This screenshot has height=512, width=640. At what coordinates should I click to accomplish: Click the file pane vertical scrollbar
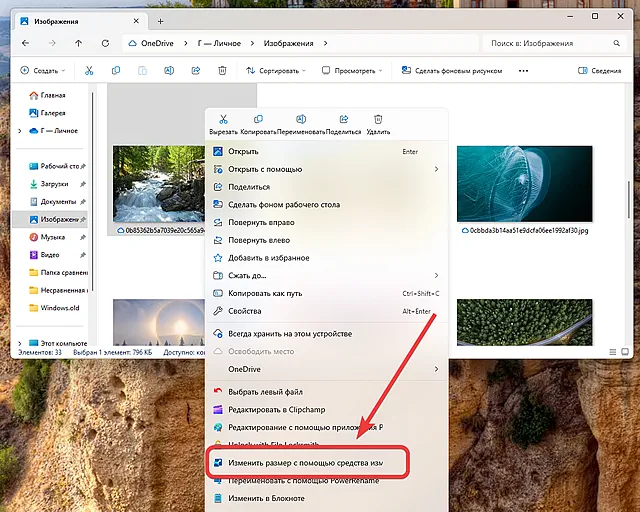629,200
